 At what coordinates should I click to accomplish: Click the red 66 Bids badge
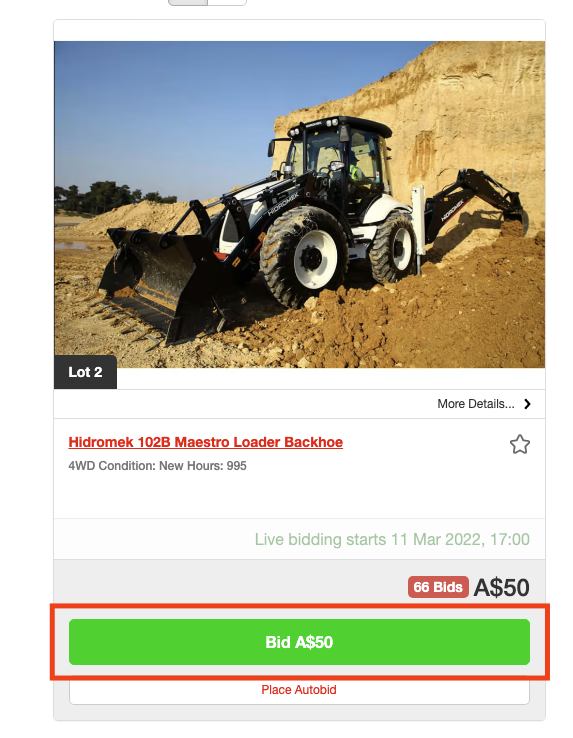coord(438,587)
